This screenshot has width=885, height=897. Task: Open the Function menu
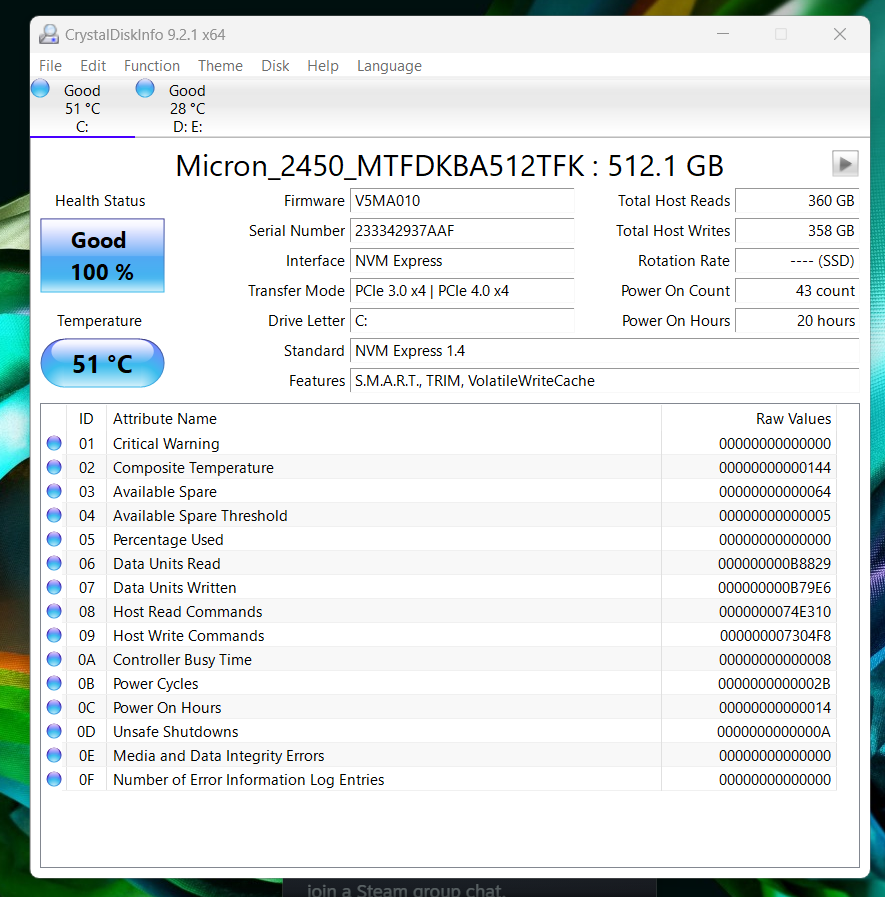[x=152, y=66]
